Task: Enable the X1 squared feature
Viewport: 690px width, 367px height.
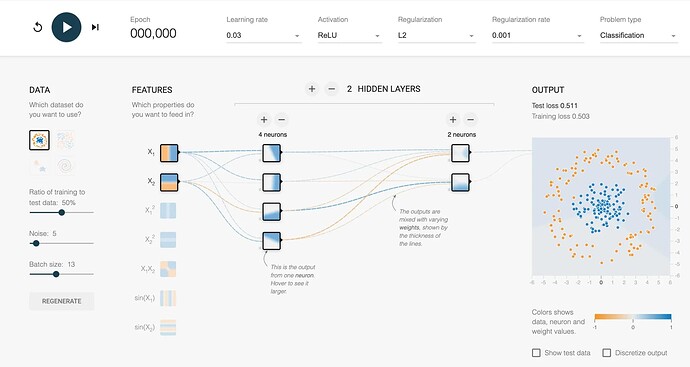Action: [168, 211]
